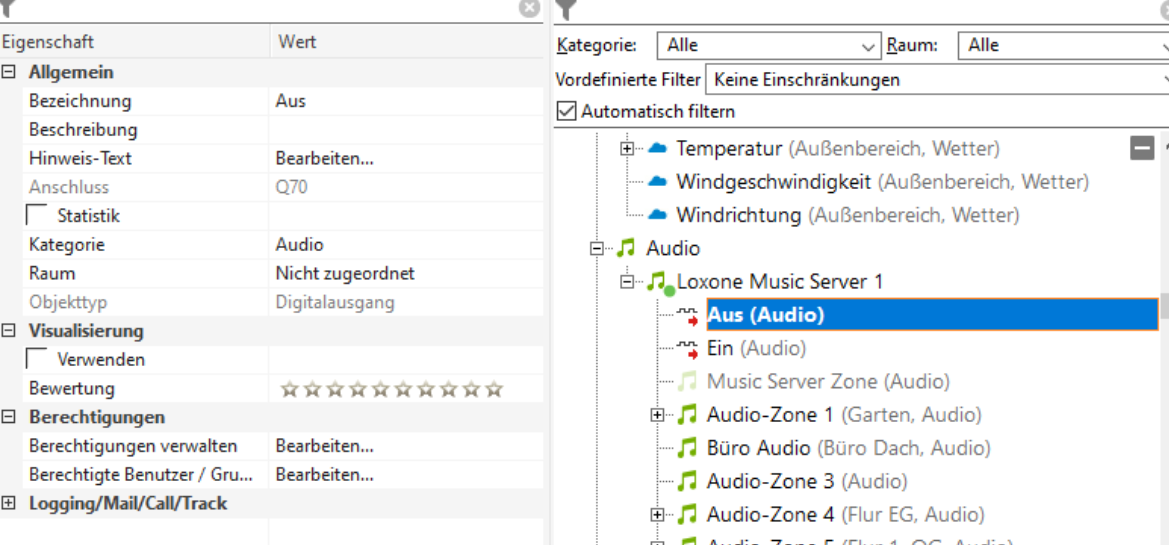Image resolution: width=1169 pixels, height=545 pixels.
Task: Tick the Verwenden checkbox under Visualisierung
Action: 36,360
